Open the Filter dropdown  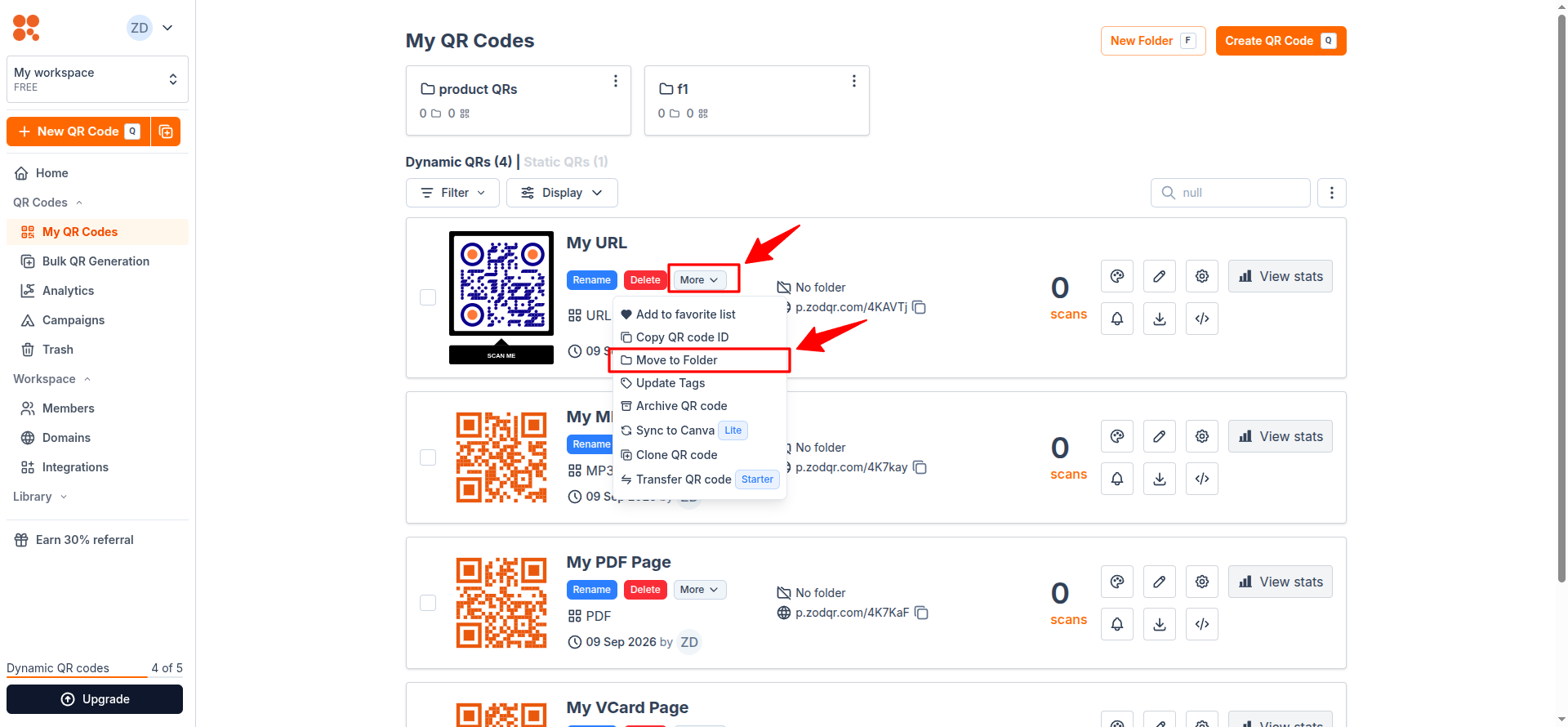coord(452,193)
